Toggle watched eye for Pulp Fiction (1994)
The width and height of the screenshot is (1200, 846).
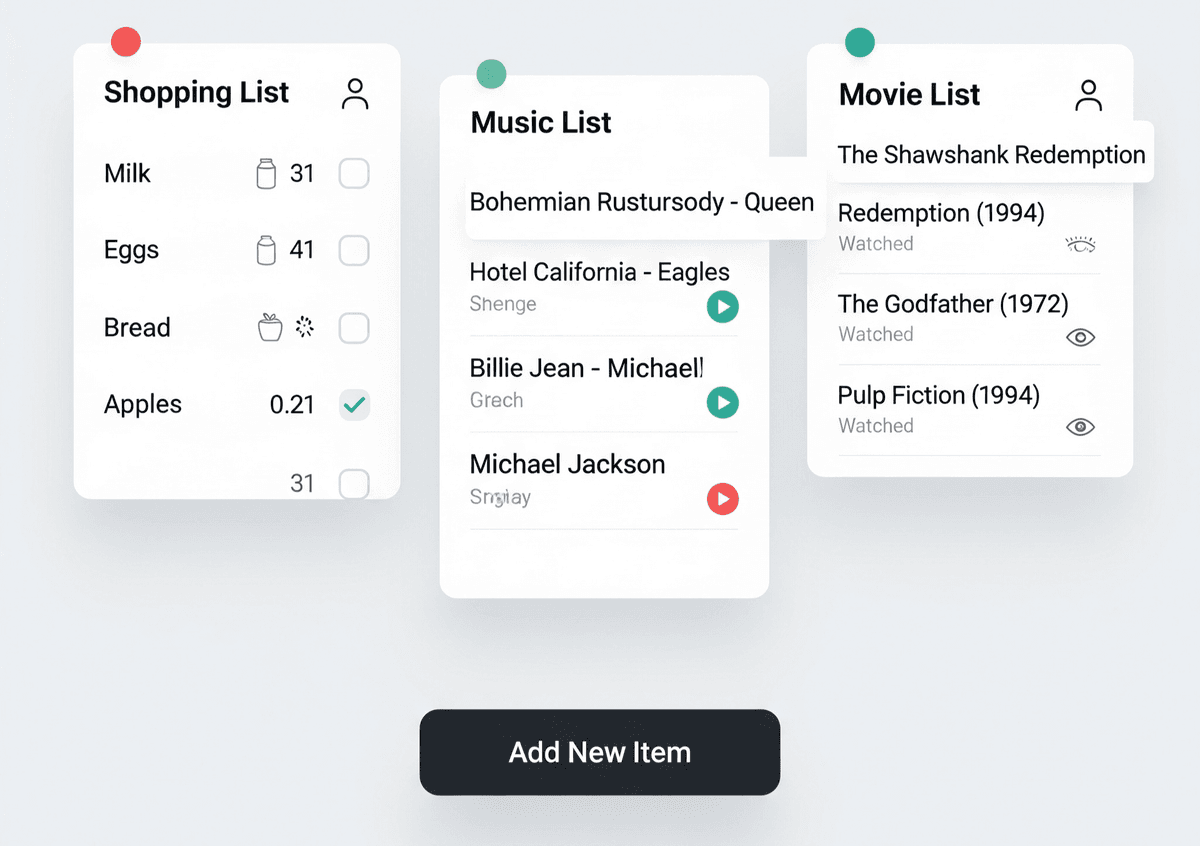(1081, 427)
